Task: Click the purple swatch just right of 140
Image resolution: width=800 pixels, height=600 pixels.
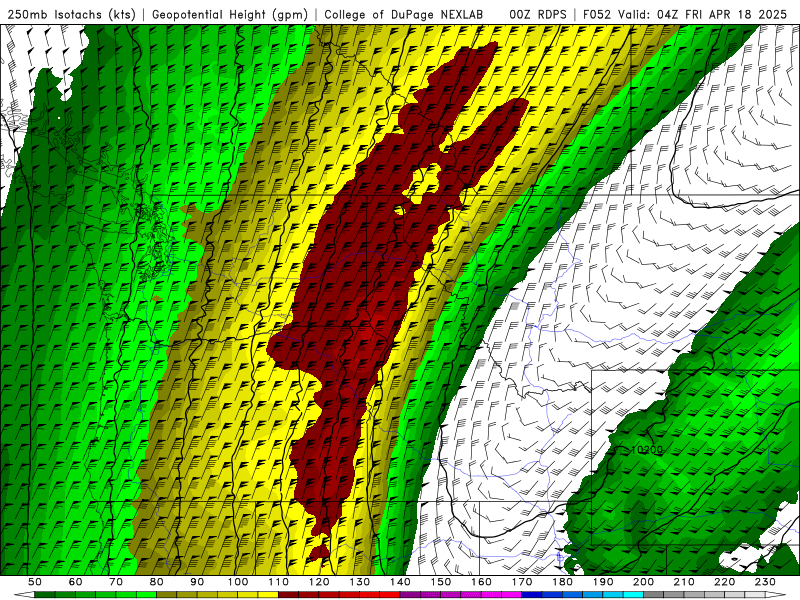Action: (410, 595)
